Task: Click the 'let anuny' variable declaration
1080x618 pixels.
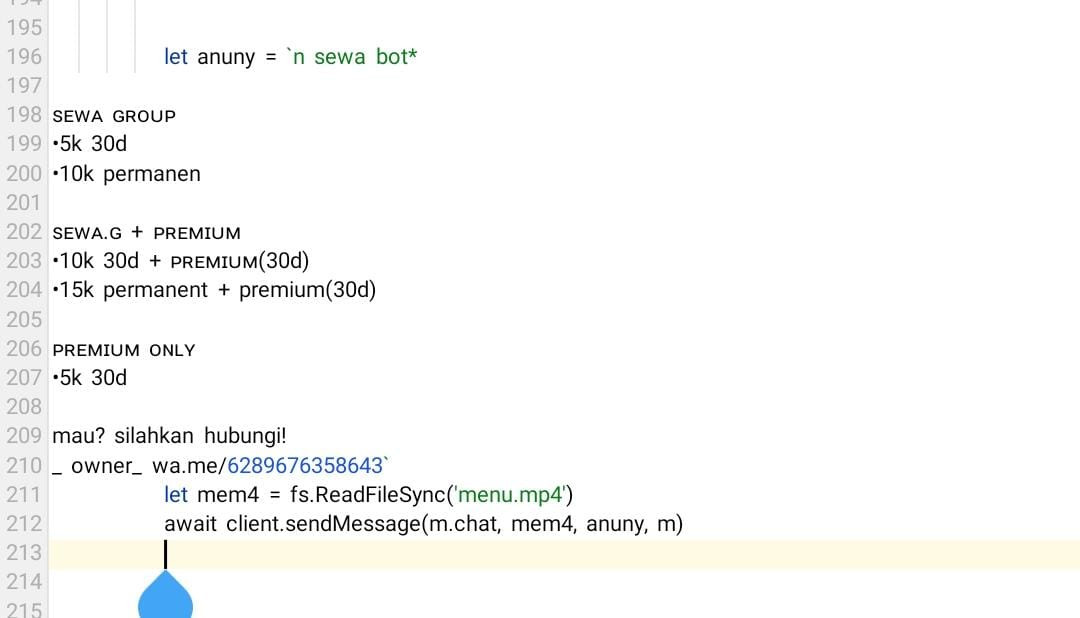Action: (x=209, y=56)
